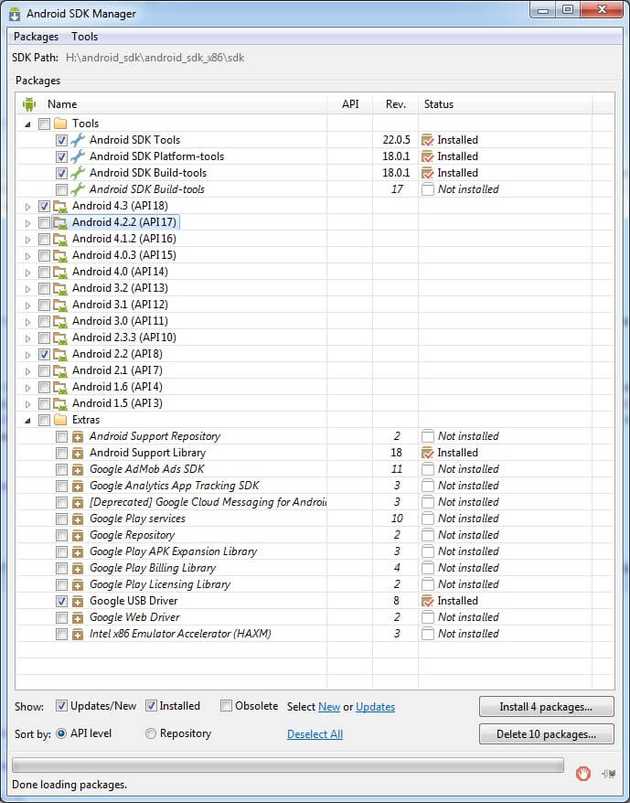The width and height of the screenshot is (630, 803).
Task: Click the Extras folder icon
Action: [60, 420]
